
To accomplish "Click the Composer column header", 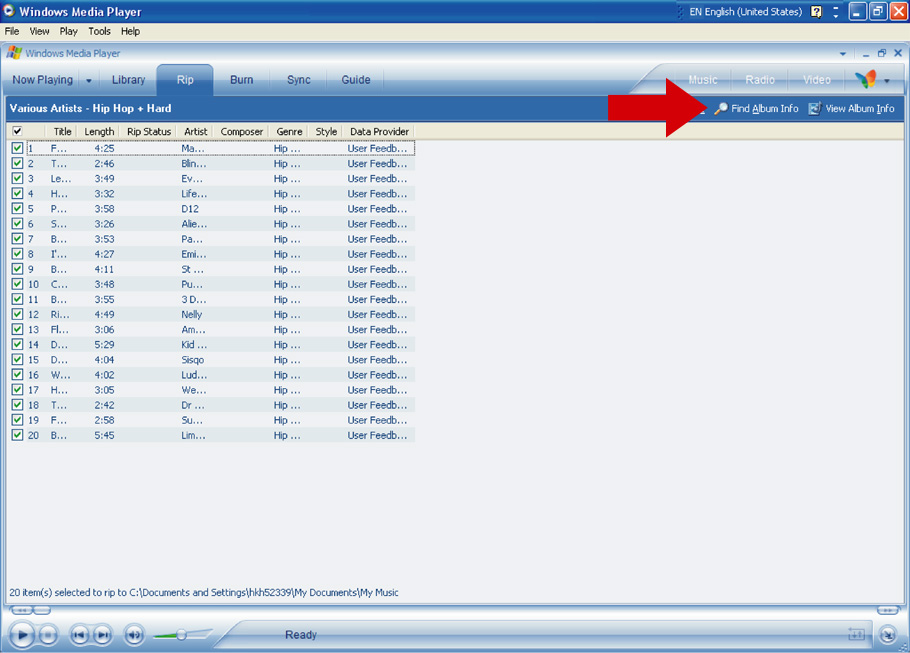I will coord(241,132).
